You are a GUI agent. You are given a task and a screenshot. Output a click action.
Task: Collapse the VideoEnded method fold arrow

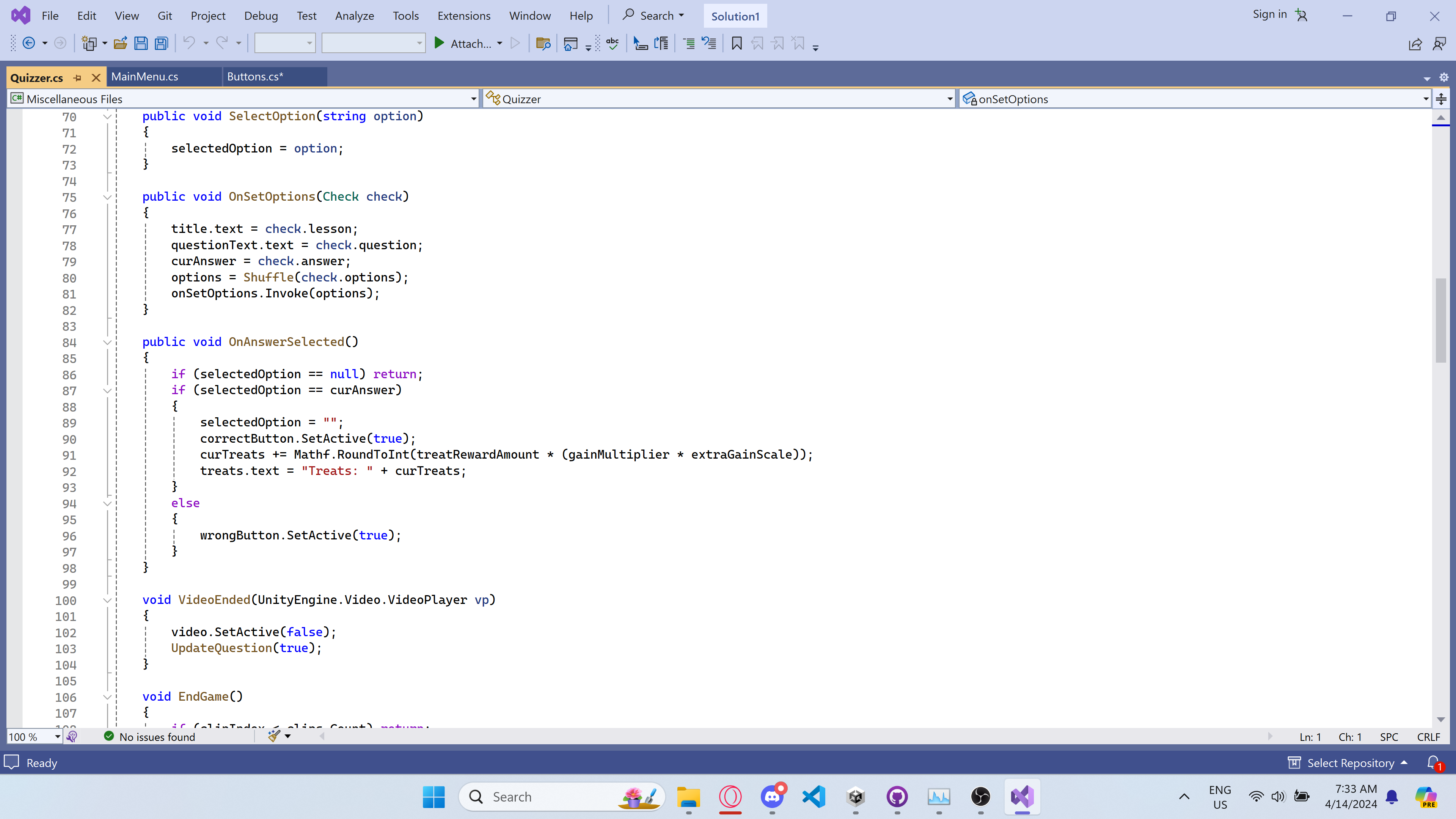107,600
